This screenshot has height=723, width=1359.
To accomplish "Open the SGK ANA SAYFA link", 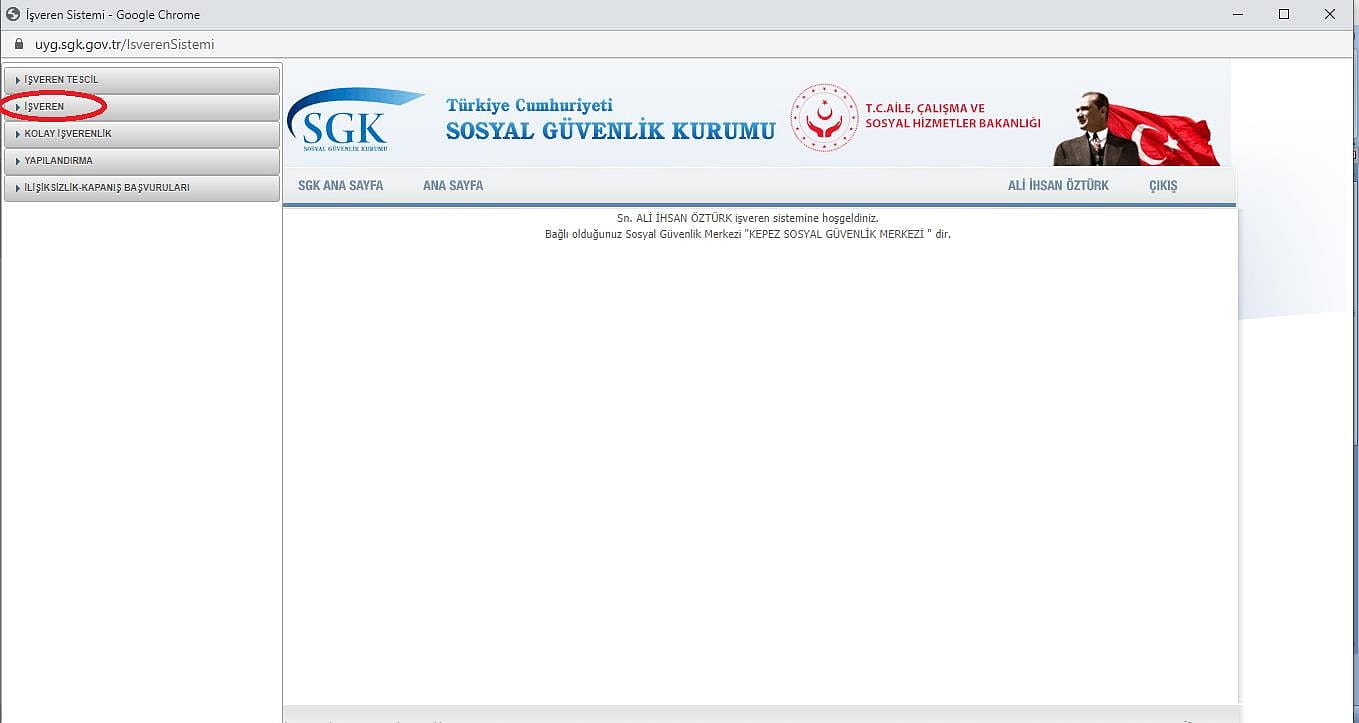I will pyautogui.click(x=341, y=186).
